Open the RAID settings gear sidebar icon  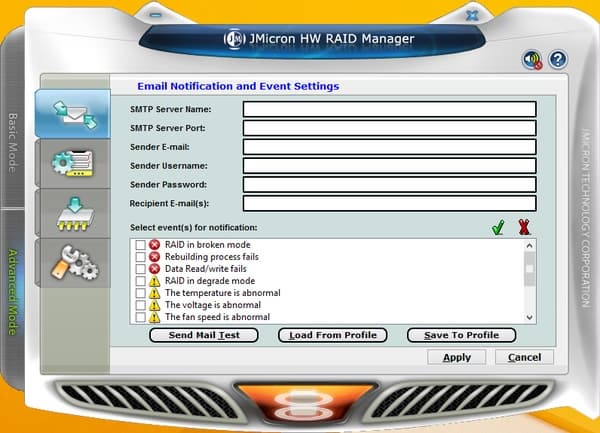coord(73,163)
